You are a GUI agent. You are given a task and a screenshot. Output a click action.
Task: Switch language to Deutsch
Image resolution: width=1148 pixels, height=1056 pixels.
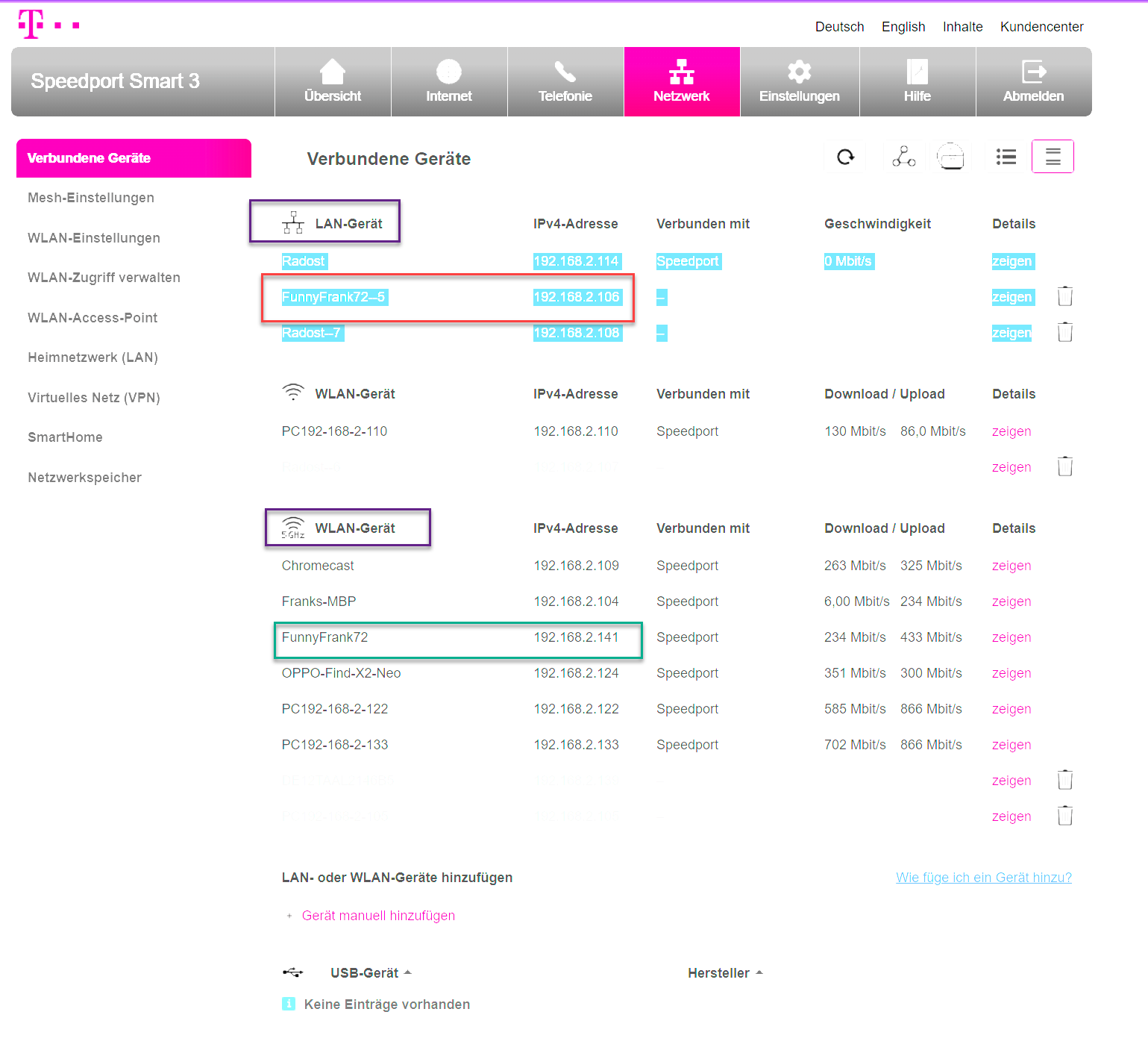[839, 27]
